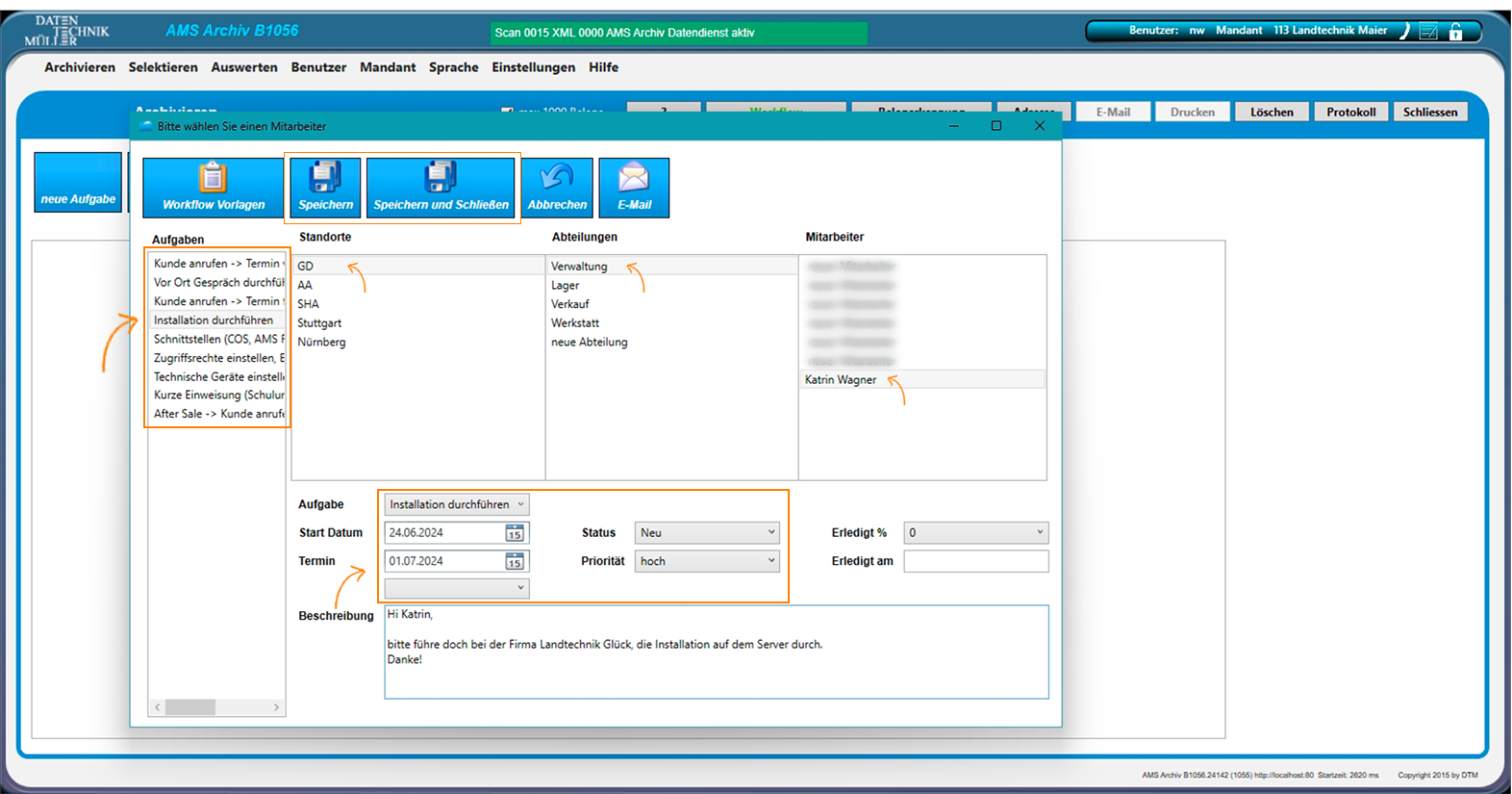Screen dimensions: 1512x794
Task: Select 'Technische Geräte einstell' task
Action: point(217,377)
